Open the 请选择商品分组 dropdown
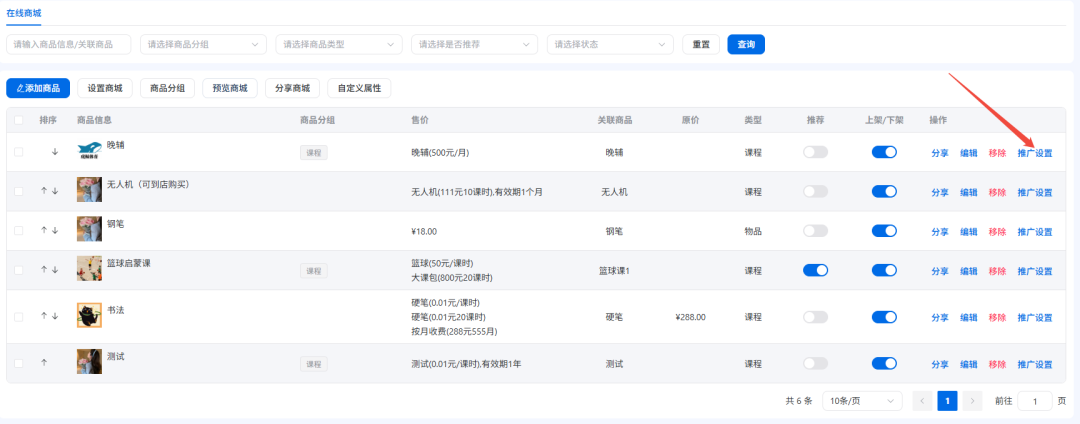Viewport: 1080px width, 424px height. pos(203,44)
